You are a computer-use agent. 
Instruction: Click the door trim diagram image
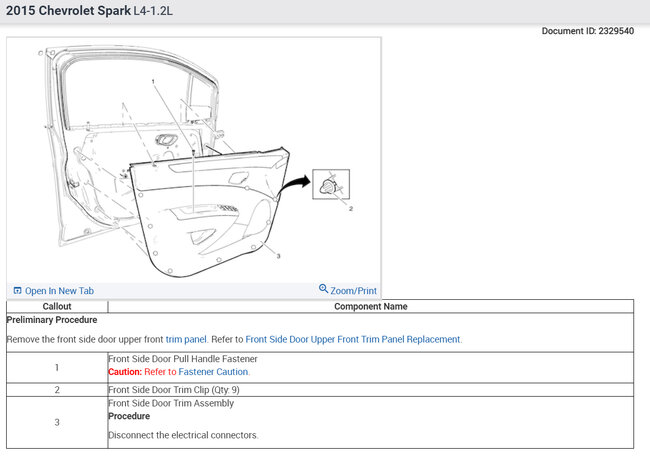click(194, 162)
